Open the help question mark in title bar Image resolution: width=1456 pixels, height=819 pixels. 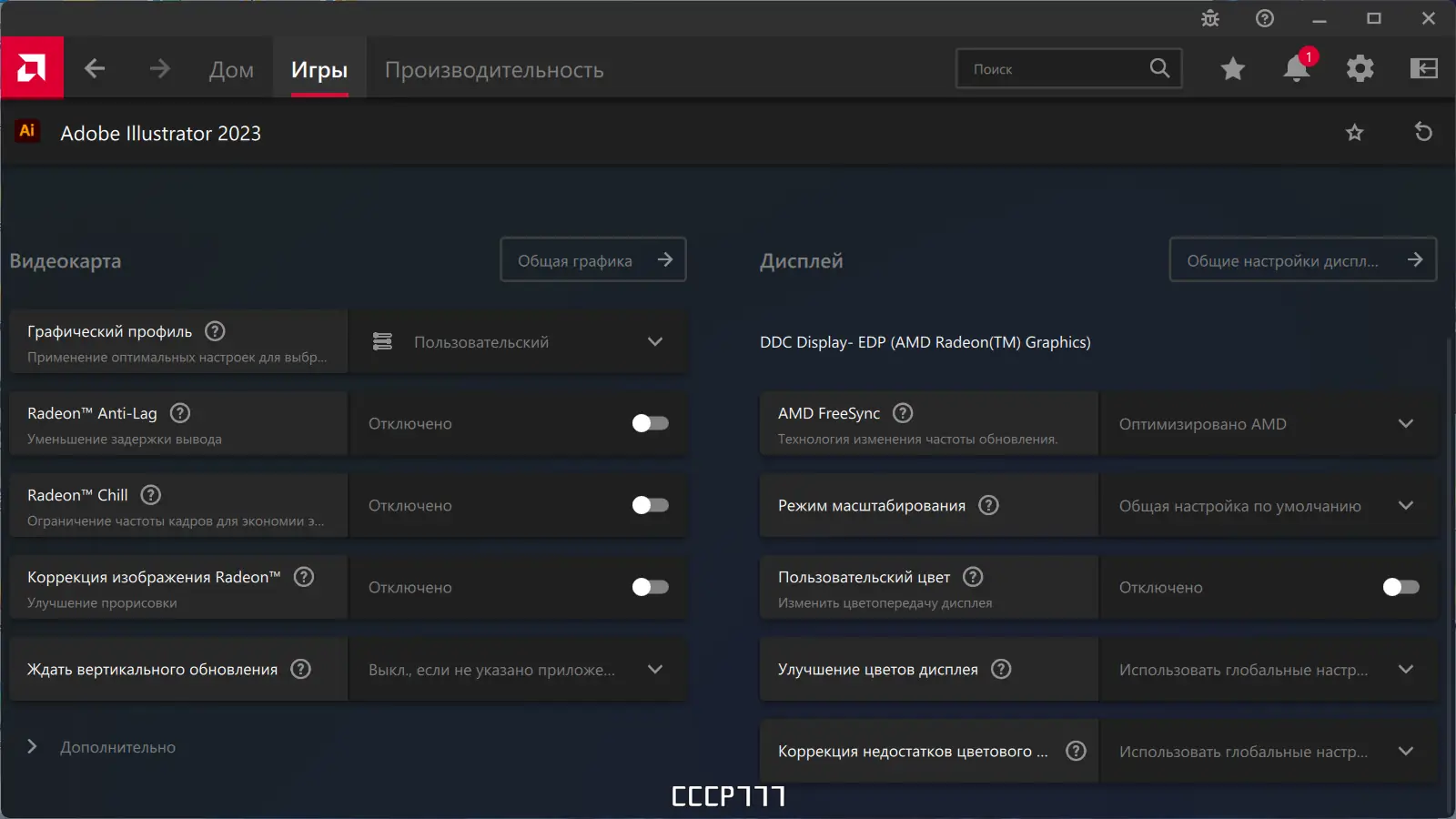pyautogui.click(x=1265, y=18)
